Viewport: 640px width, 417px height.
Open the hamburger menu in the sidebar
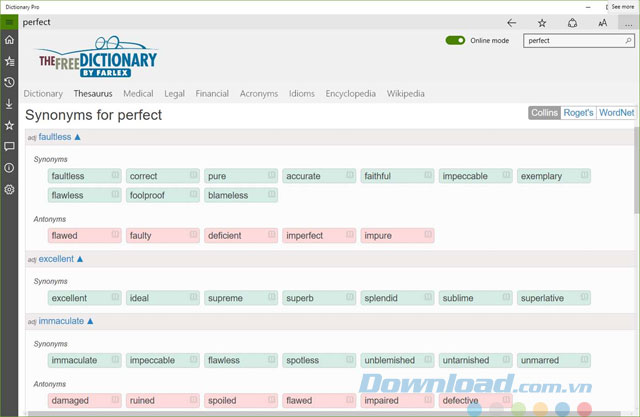[x=9, y=22]
